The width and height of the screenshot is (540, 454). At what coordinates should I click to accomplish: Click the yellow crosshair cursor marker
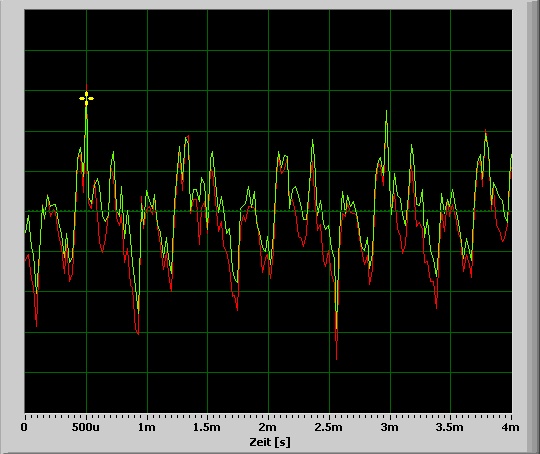tap(86, 99)
